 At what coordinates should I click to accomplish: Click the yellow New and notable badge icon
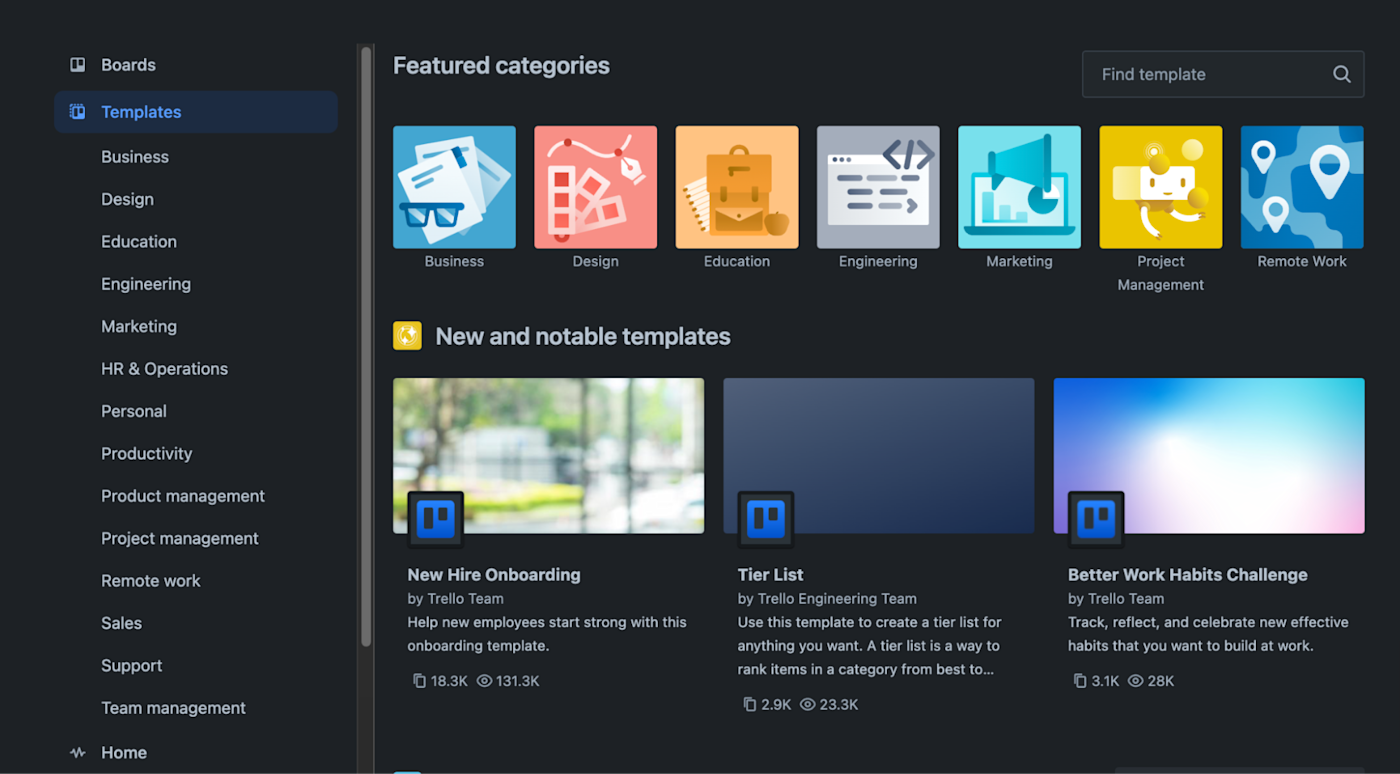click(x=407, y=336)
